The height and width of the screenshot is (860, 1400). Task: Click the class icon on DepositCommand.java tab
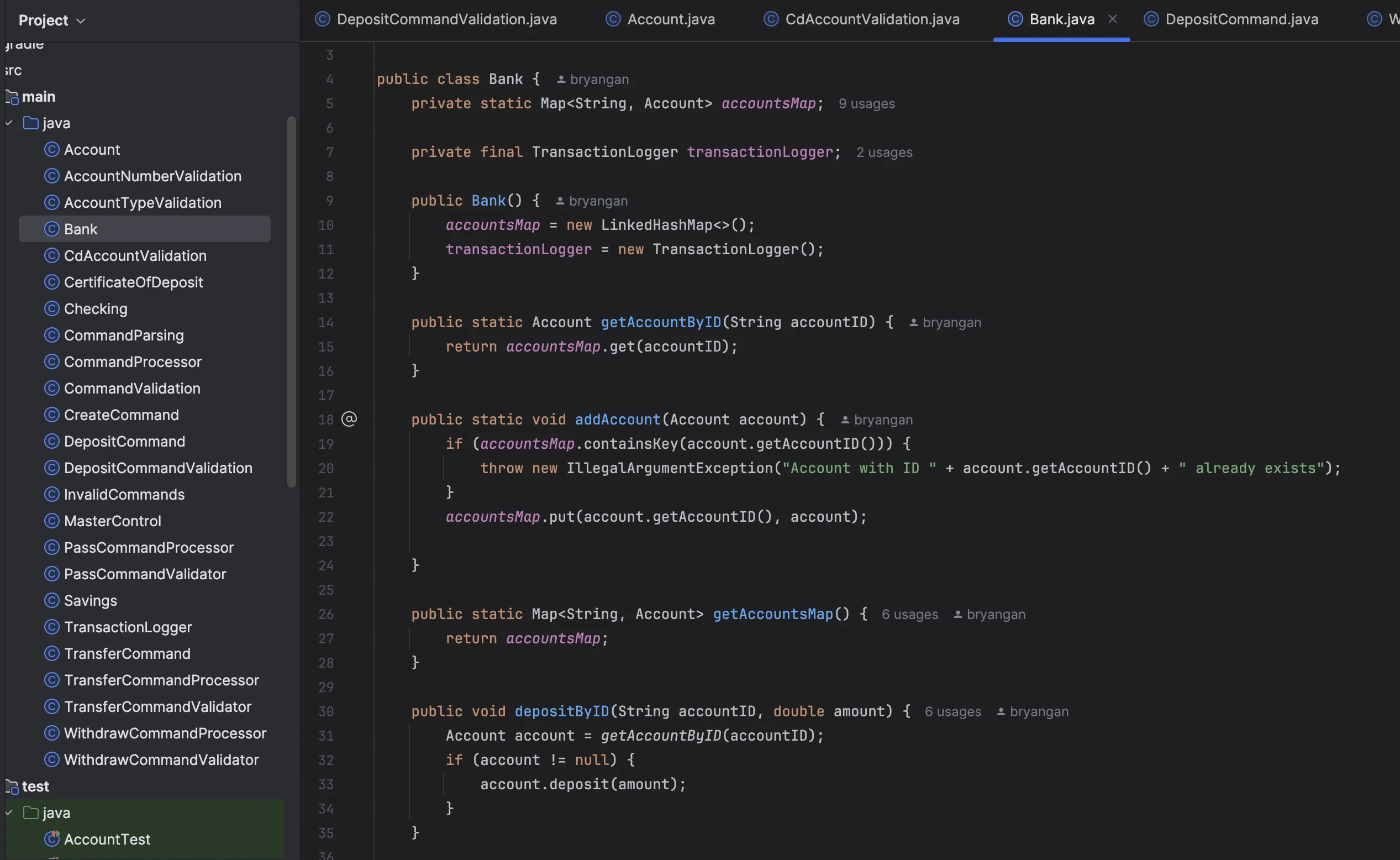click(1151, 19)
